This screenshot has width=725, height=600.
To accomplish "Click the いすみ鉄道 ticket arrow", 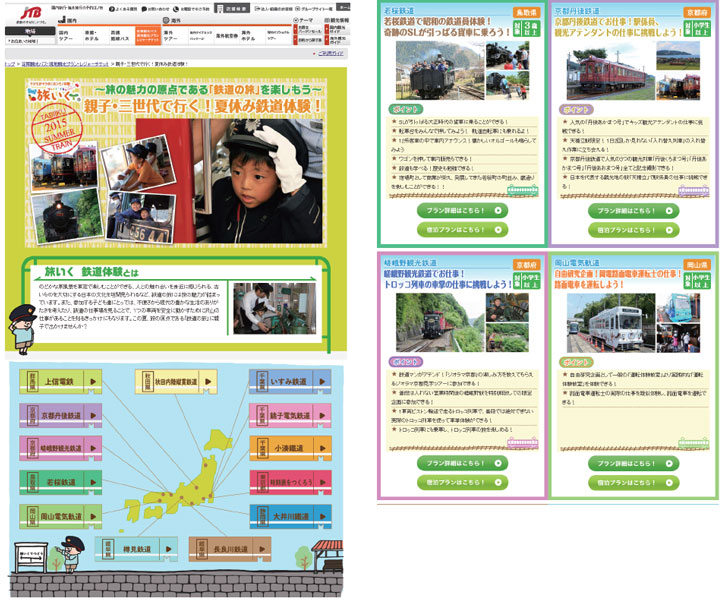I will pos(322,382).
